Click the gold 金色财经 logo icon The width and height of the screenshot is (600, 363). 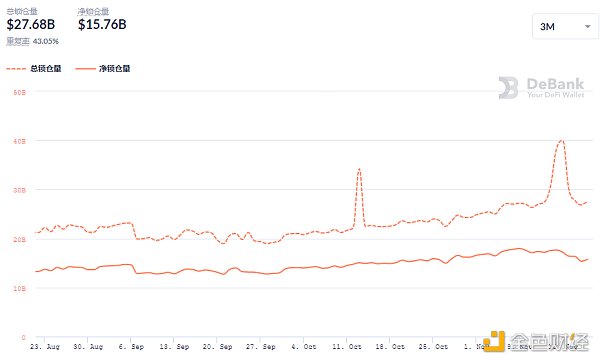(x=494, y=341)
